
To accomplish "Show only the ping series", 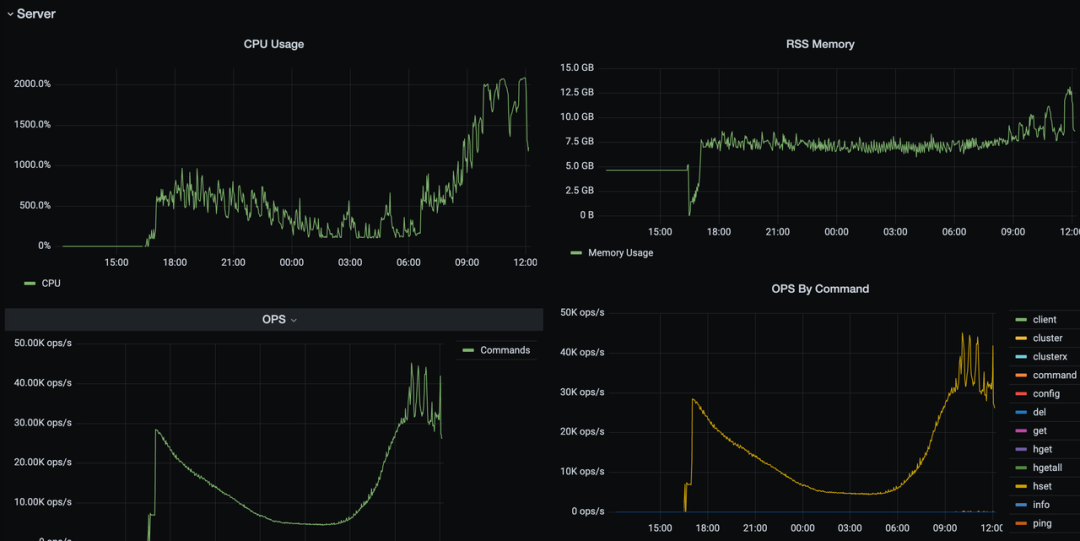I will 1042,524.
